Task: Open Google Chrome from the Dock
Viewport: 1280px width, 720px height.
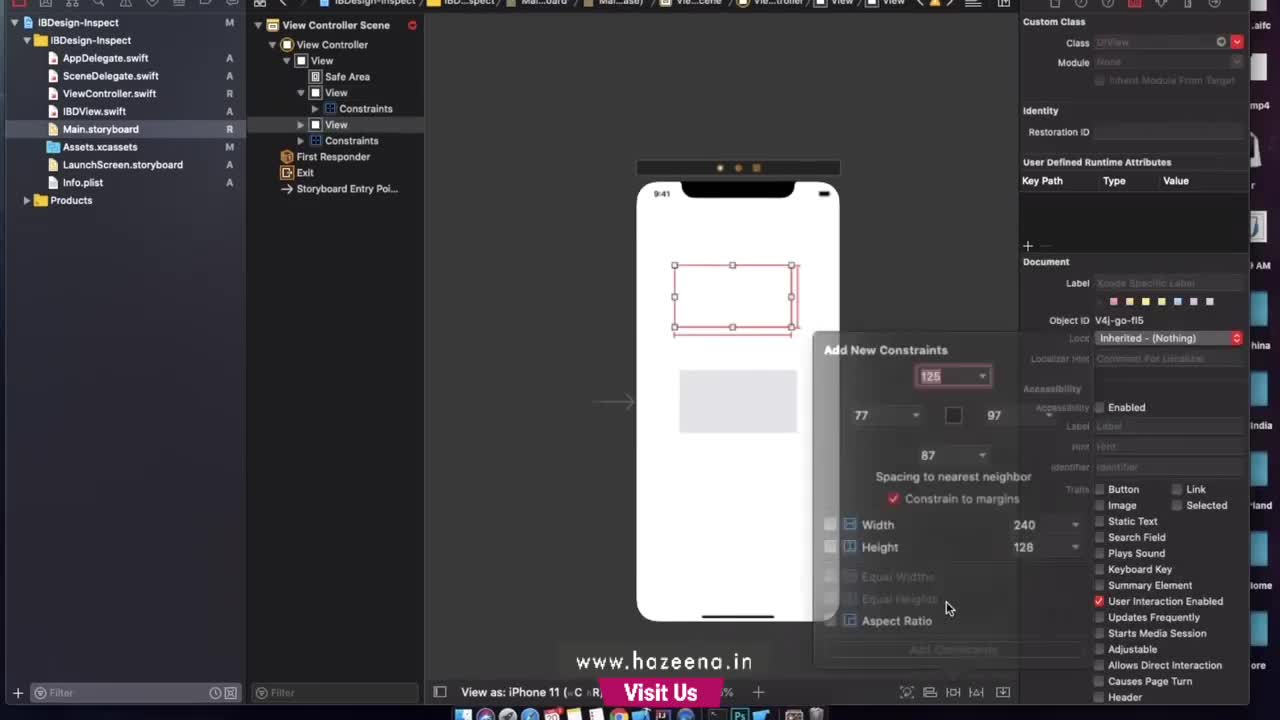Action: click(619, 714)
